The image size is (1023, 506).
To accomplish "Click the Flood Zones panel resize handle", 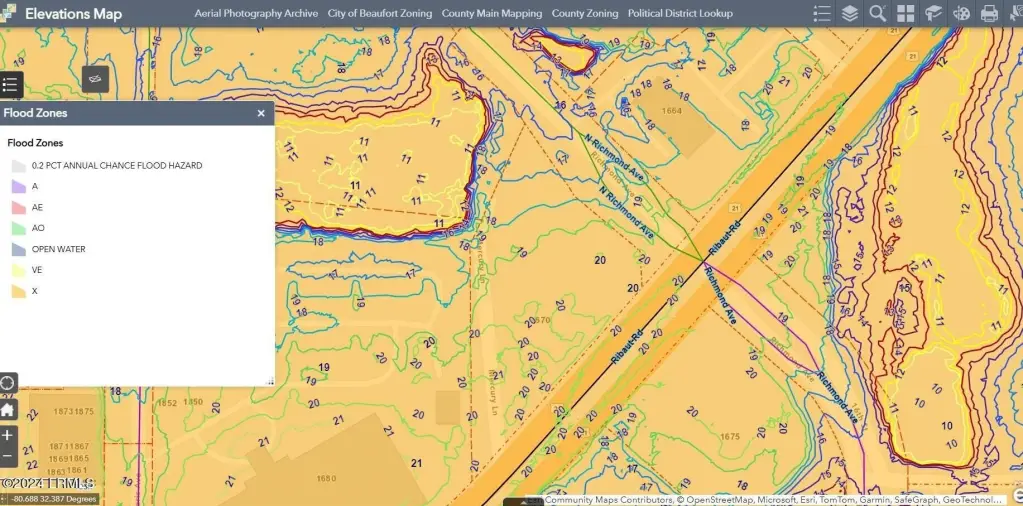I will (269, 381).
